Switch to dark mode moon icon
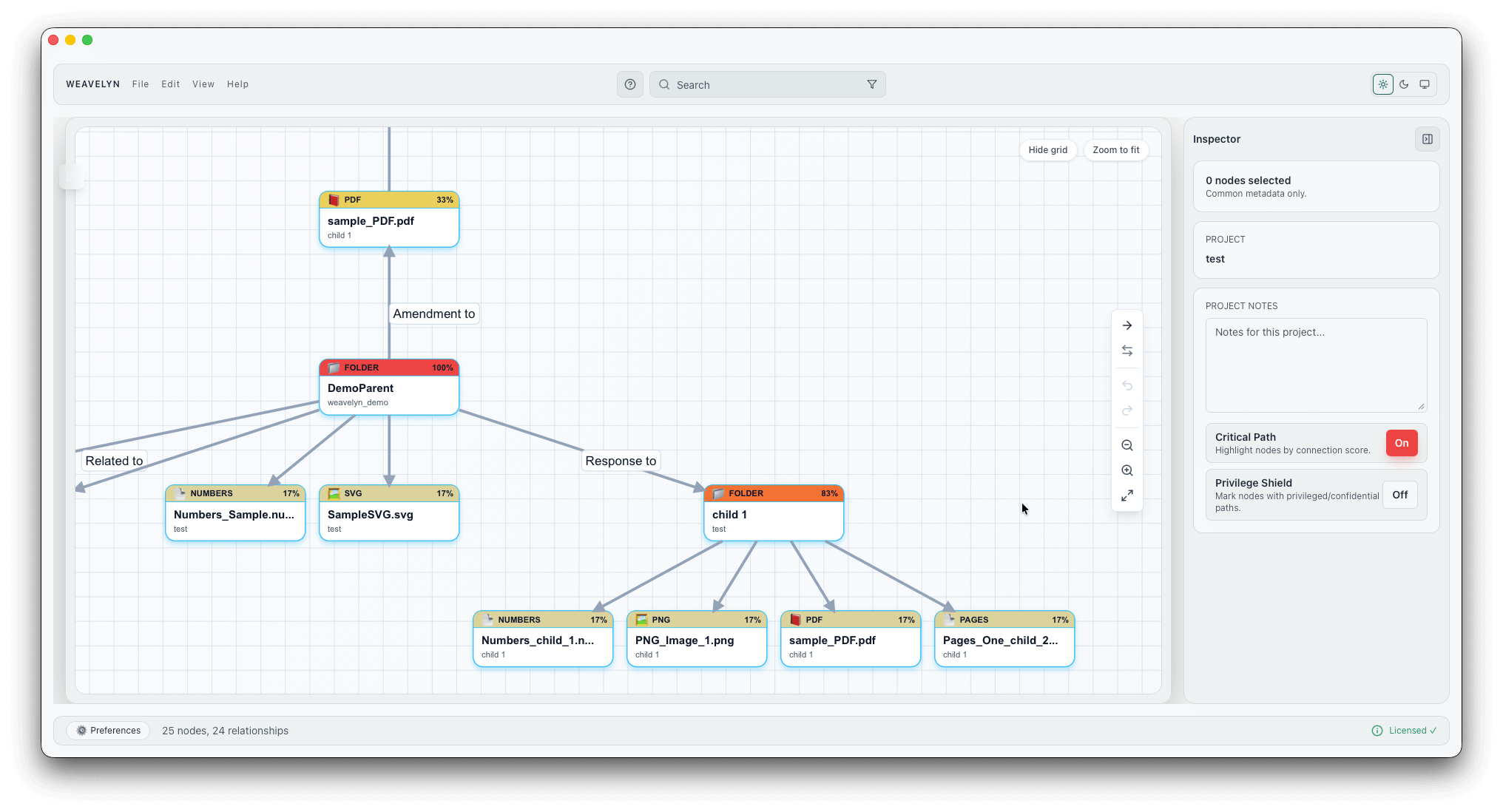This screenshot has width=1503, height=812. pyautogui.click(x=1404, y=84)
